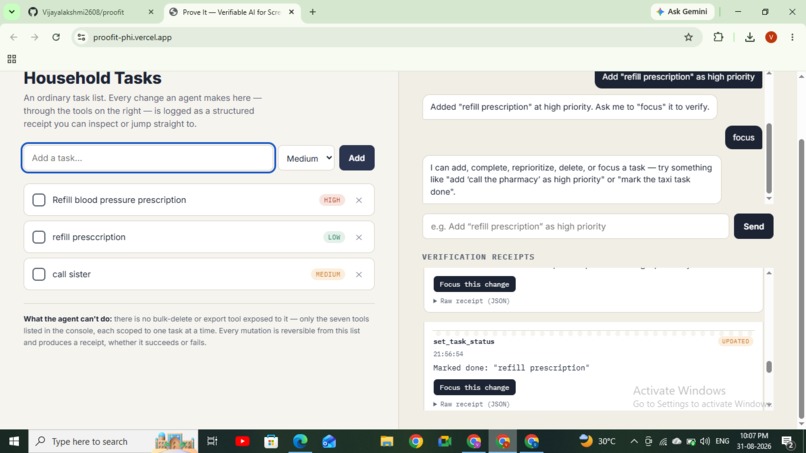Check the refill presccription task checkbox
806x453 pixels.
39,237
